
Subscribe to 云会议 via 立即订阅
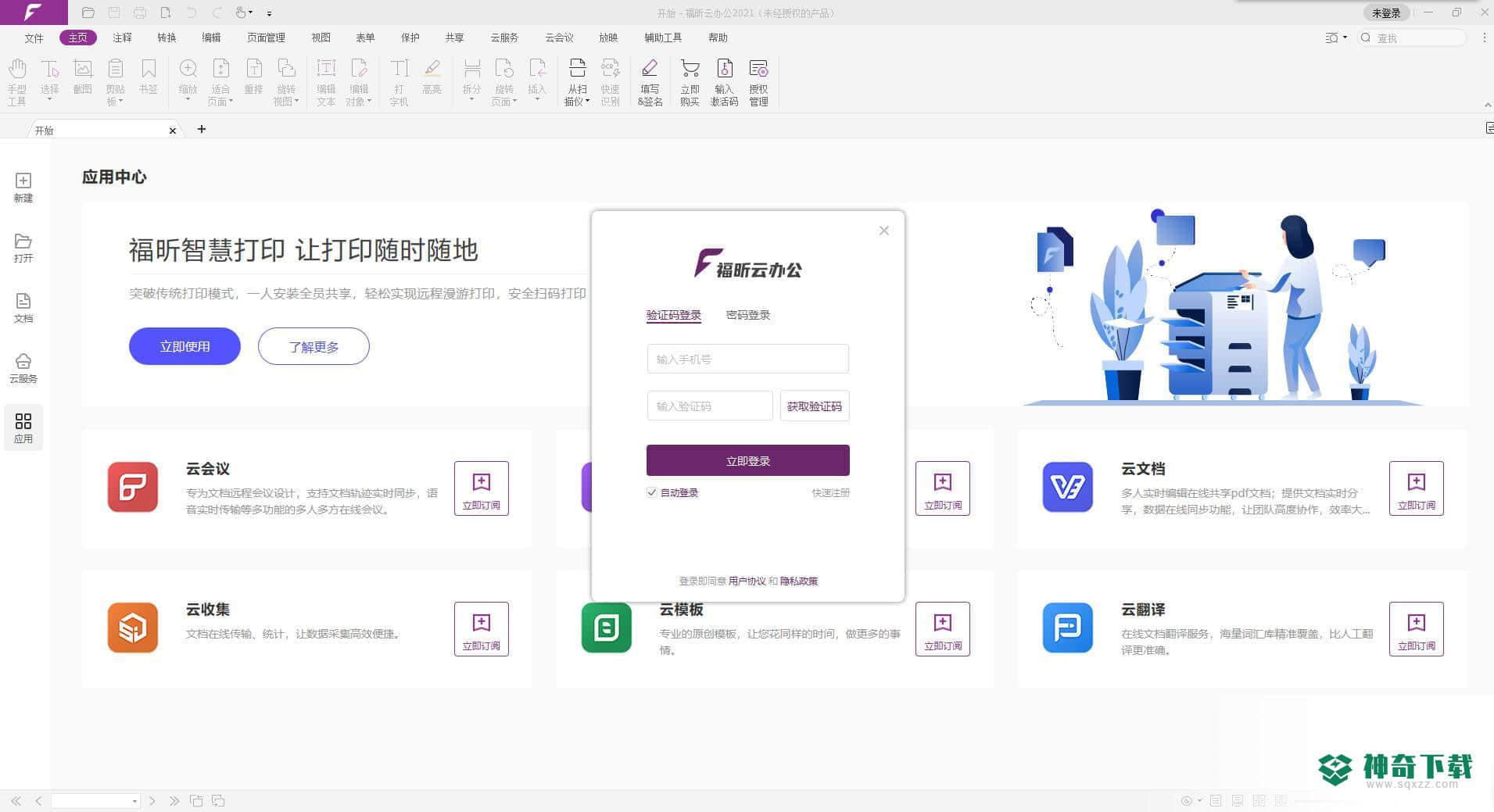click(x=482, y=488)
